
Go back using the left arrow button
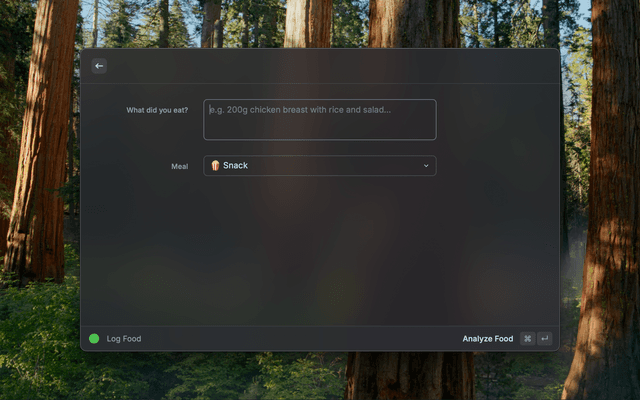(99, 66)
